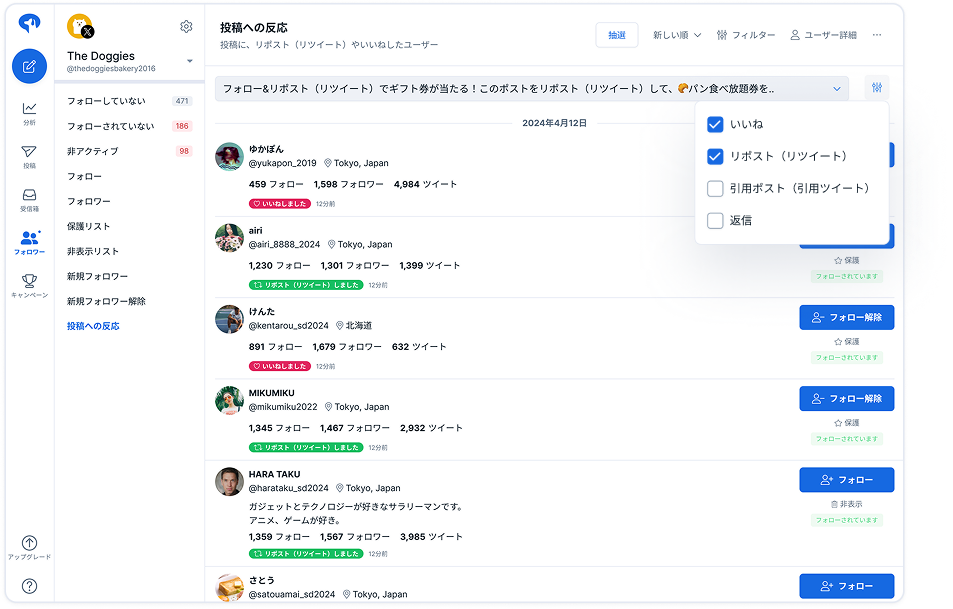Open the キャンペーン trophy icon
Image resolution: width=953 pixels, height=609 pixels.
29,281
